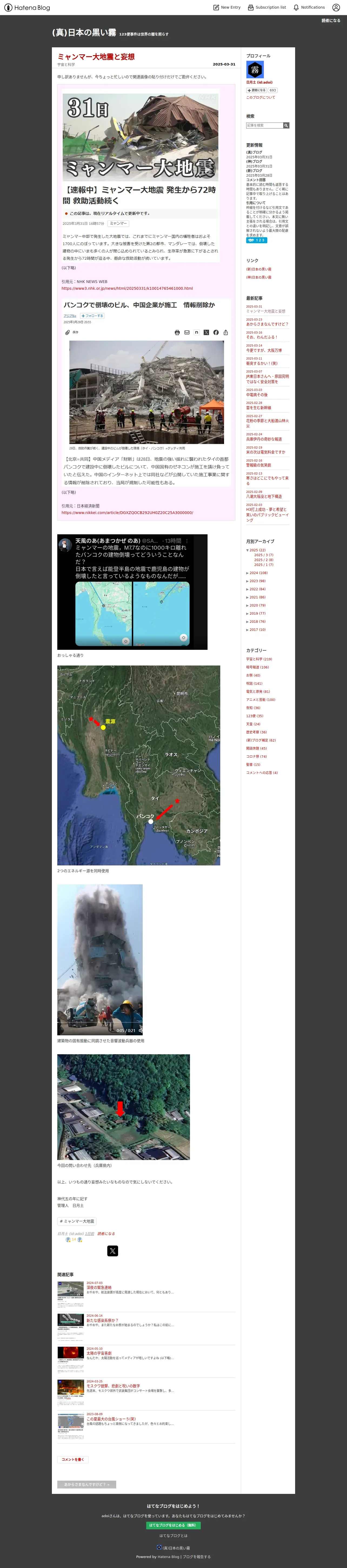Open category 呪詛 (141)
The image size is (347, 1568).
point(254,684)
